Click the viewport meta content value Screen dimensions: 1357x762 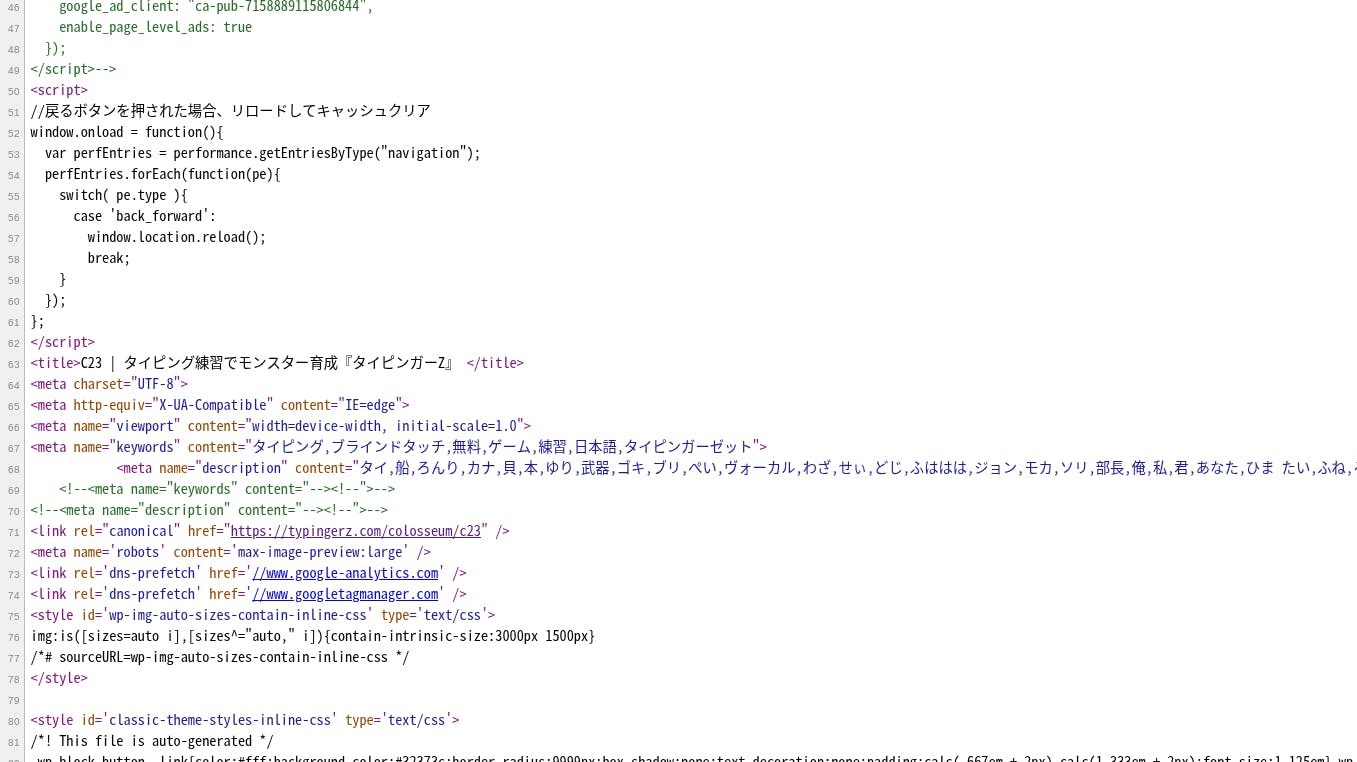[384, 426]
